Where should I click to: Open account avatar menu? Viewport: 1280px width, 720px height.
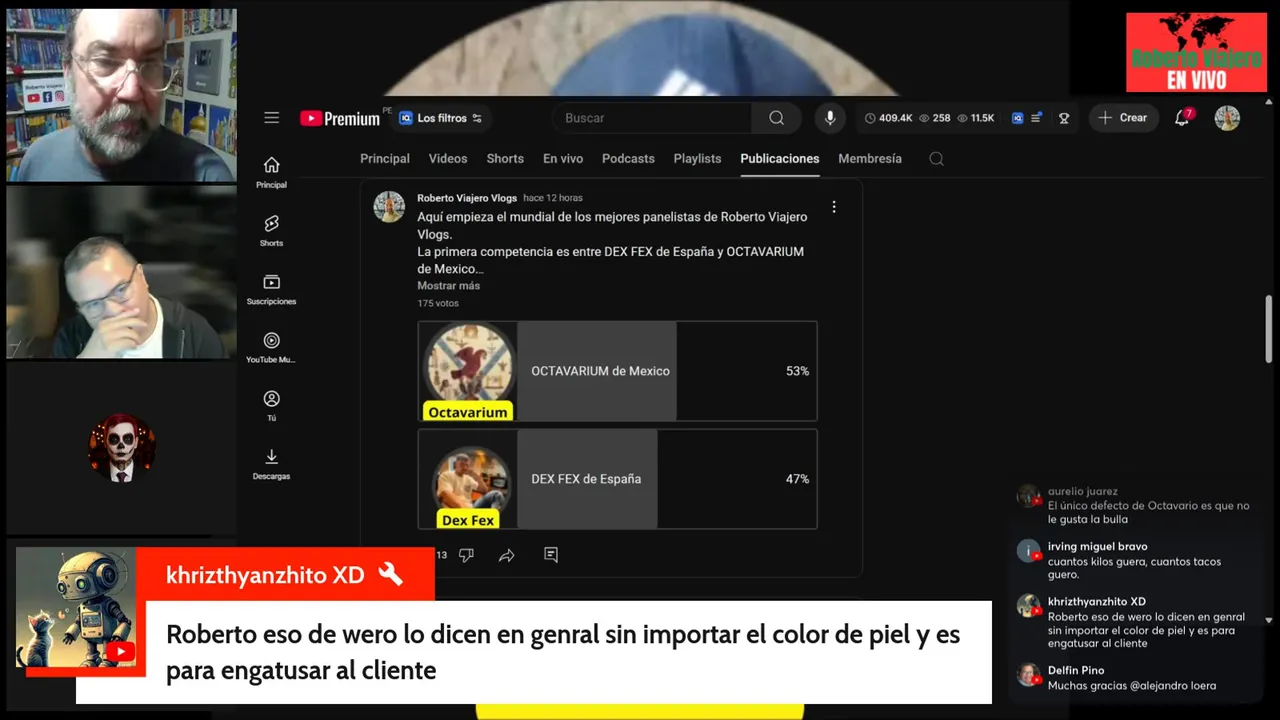[1227, 118]
